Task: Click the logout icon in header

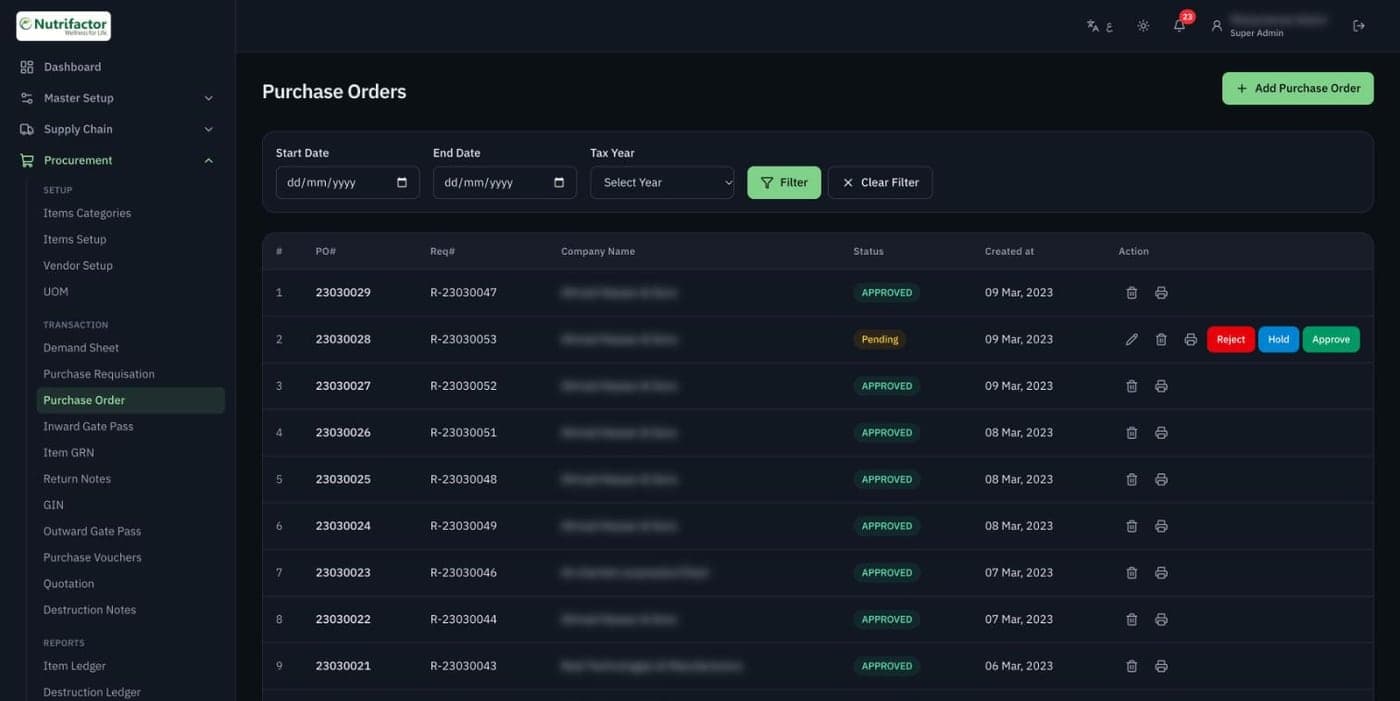Action: (1359, 26)
